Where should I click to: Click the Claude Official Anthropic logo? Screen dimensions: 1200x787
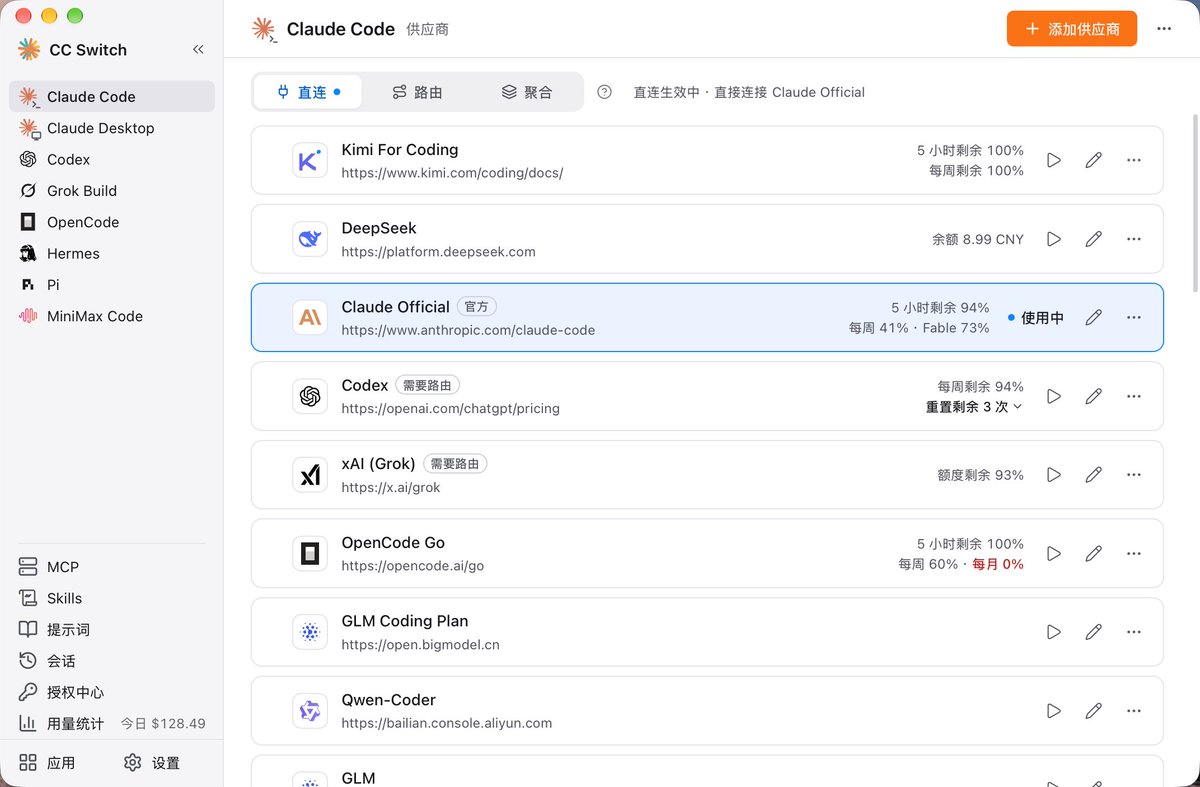(x=310, y=317)
